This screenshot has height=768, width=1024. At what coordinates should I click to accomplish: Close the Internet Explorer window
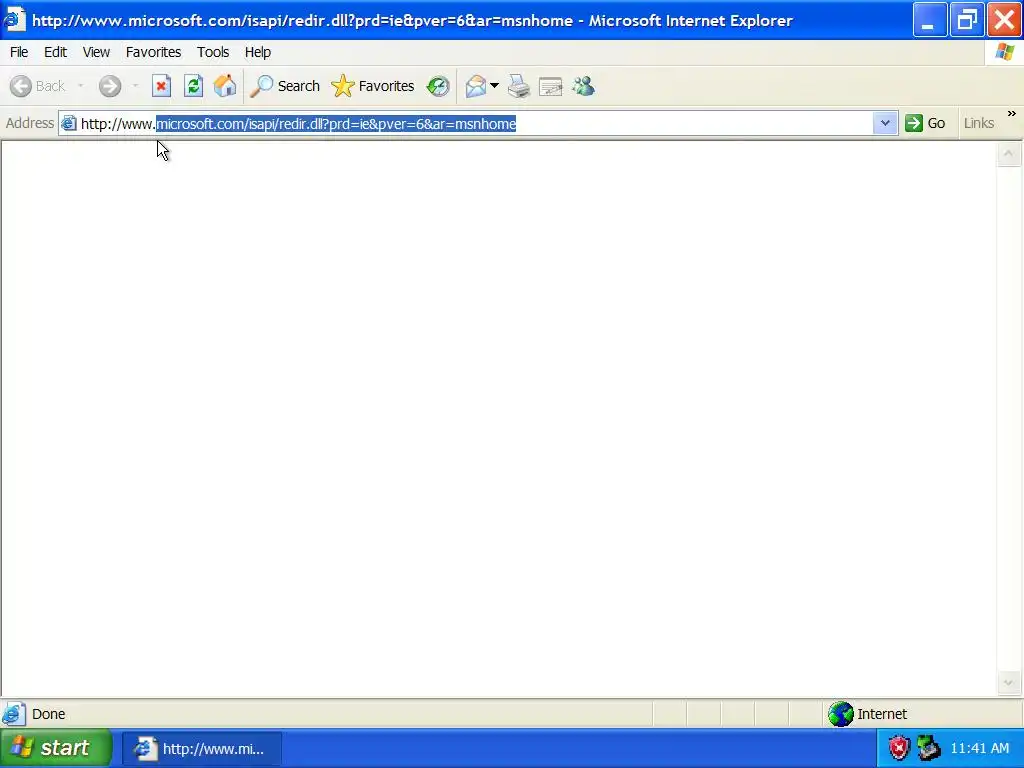pos(1004,20)
